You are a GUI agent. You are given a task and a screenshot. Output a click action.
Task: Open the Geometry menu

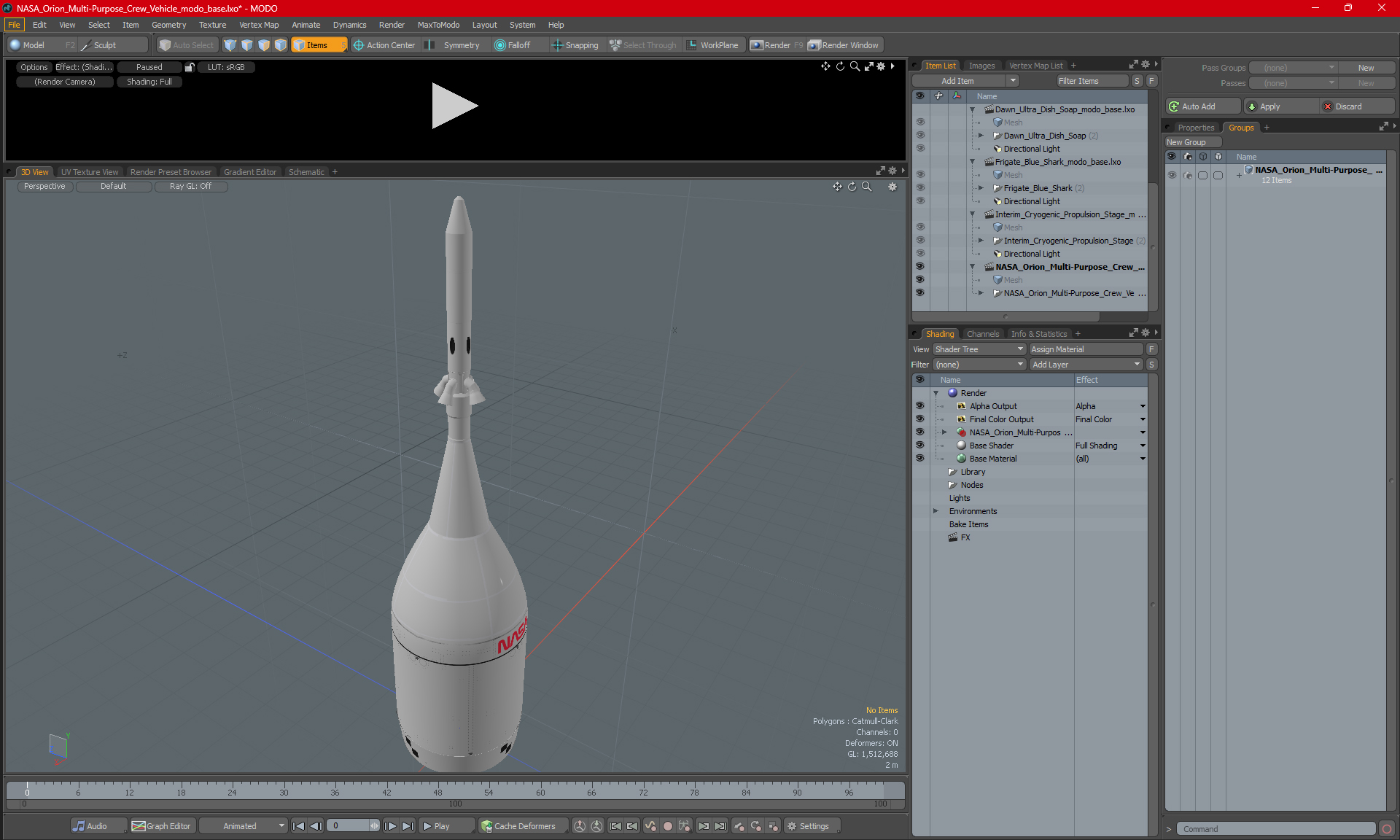pyautogui.click(x=168, y=25)
